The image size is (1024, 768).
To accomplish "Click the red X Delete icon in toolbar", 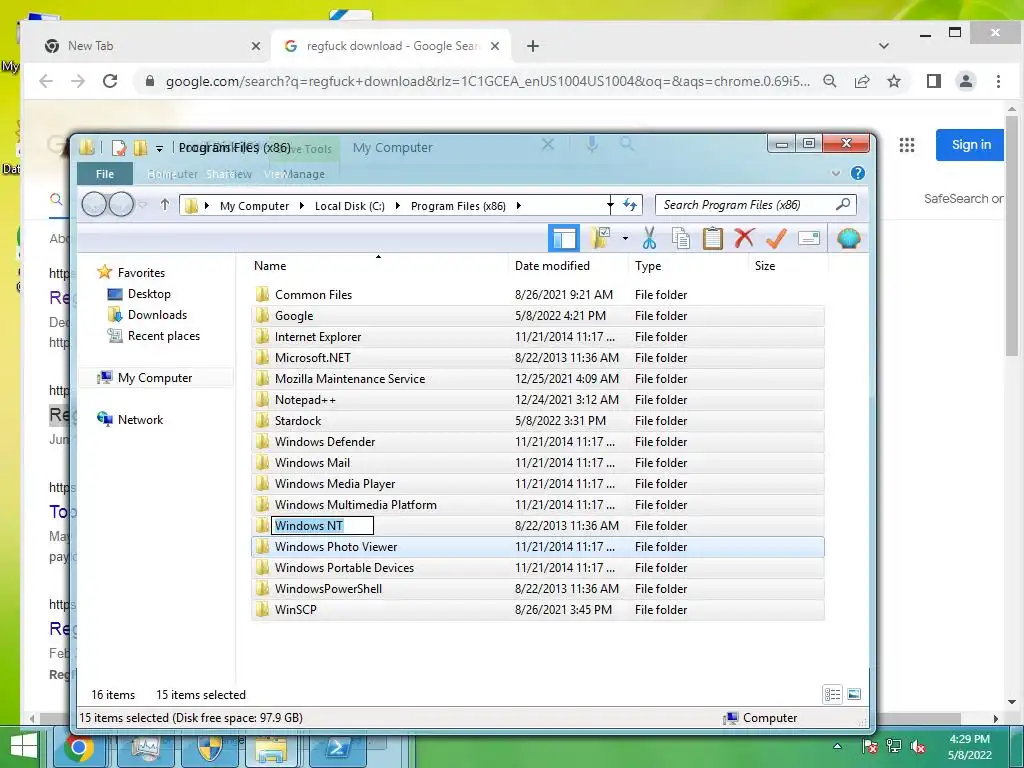I will pos(744,238).
